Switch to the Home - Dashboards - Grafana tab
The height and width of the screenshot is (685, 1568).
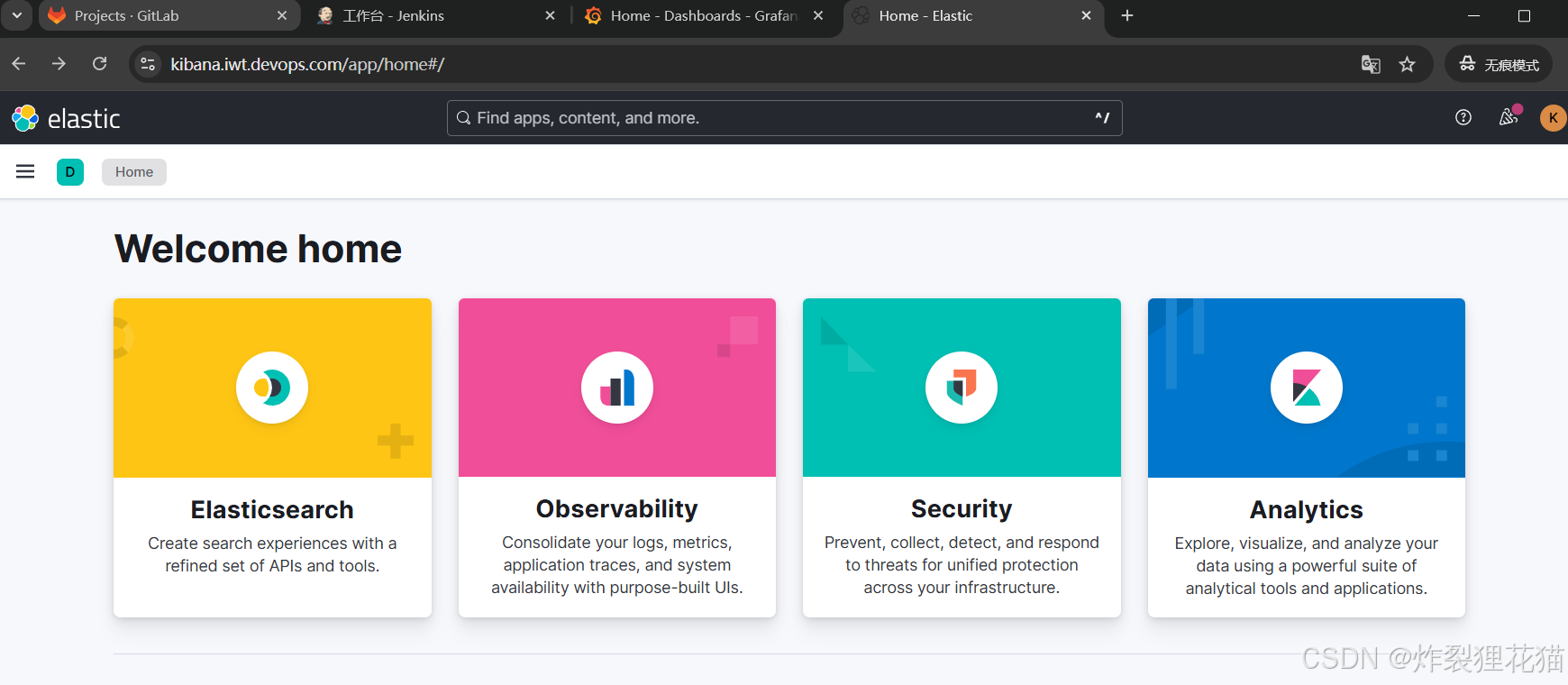tap(703, 15)
